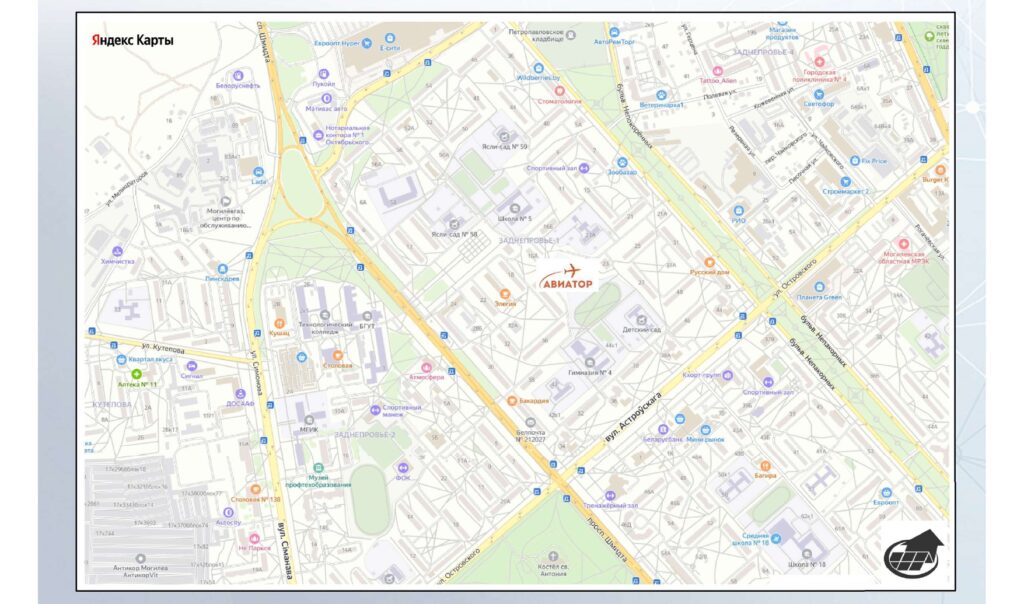The width and height of the screenshot is (1024, 604).
Task: Open the Детский сад marker
Action: (641, 320)
